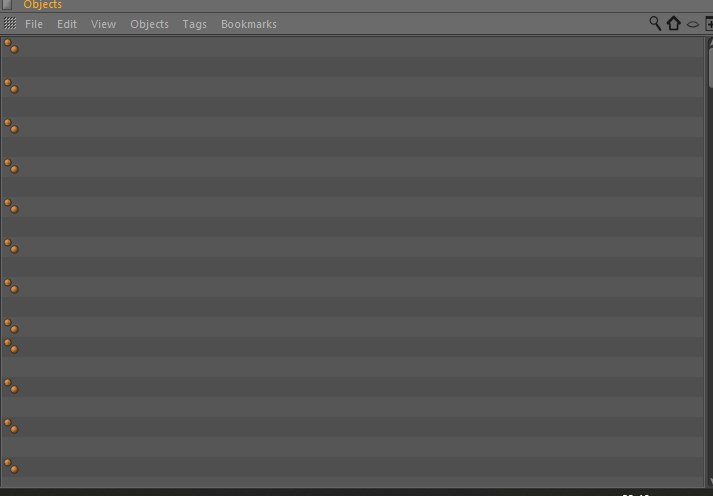Click the bottommost orange object icon
The image size is (713, 496).
point(11,466)
